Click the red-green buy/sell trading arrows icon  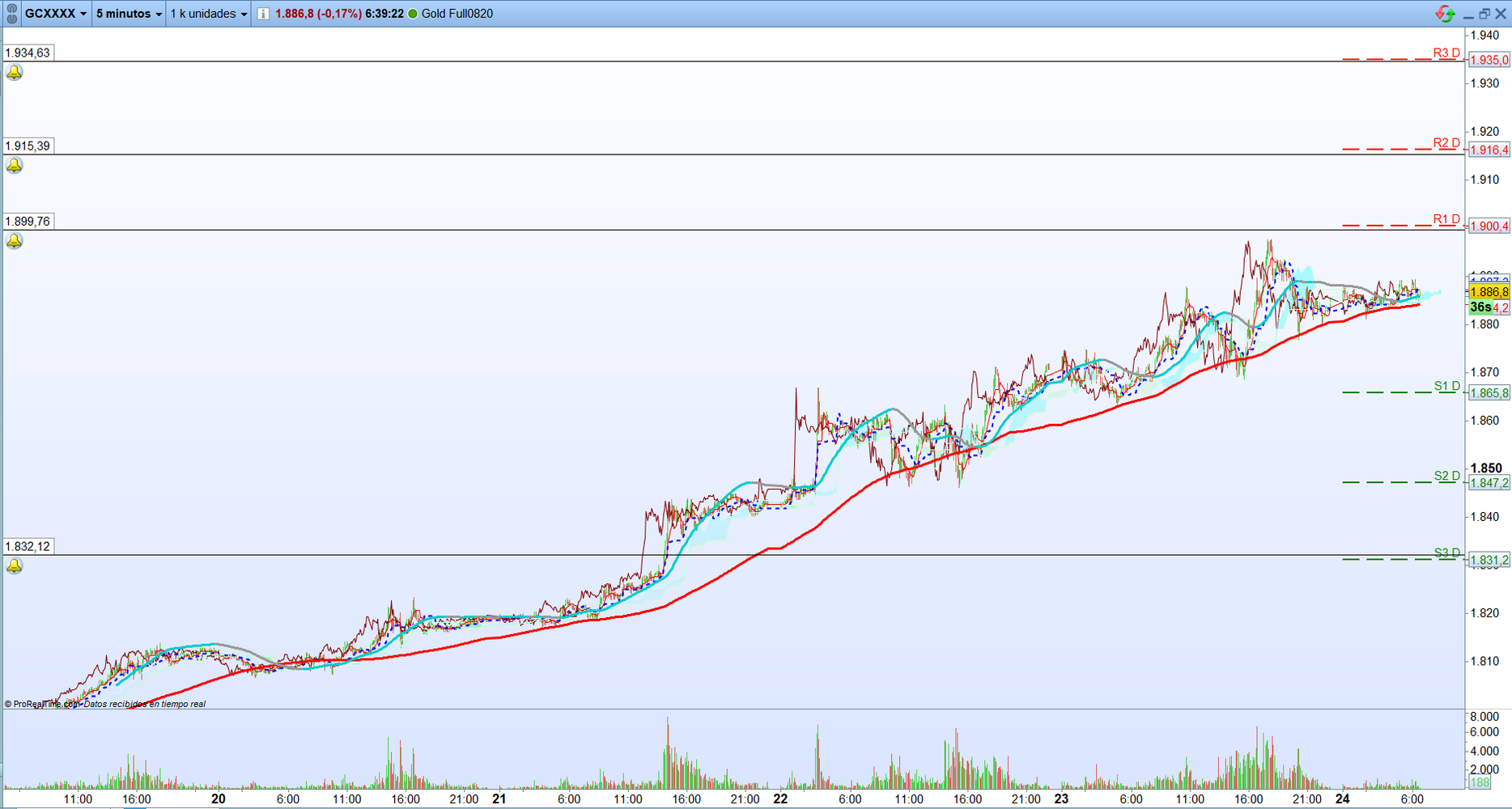1445,14
